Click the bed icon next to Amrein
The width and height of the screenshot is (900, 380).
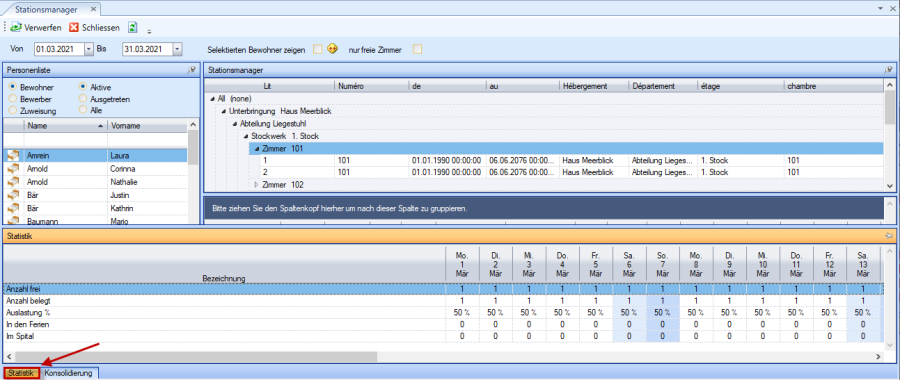pos(12,156)
